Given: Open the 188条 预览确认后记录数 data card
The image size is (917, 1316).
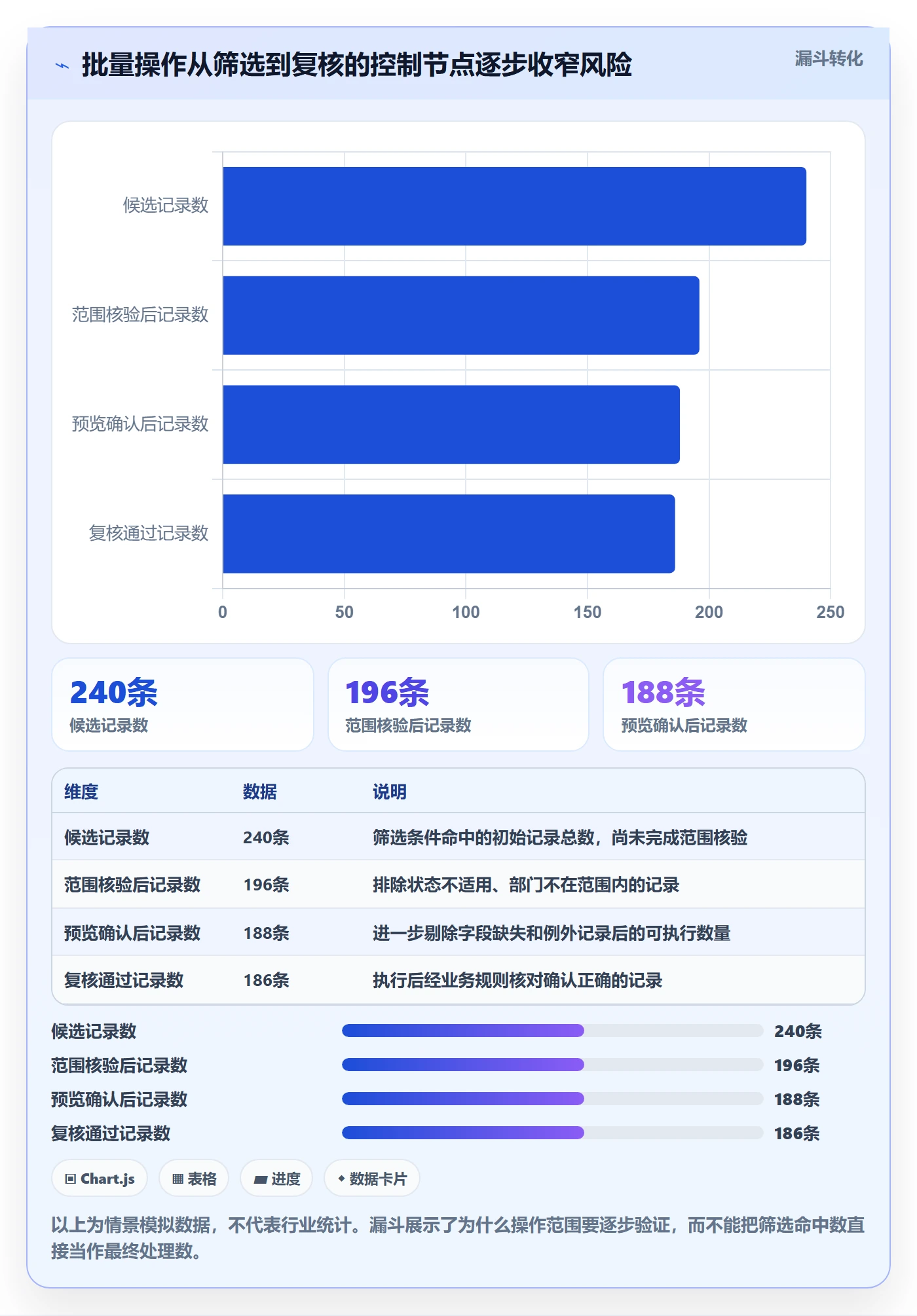Looking at the screenshot, I should (x=734, y=704).
